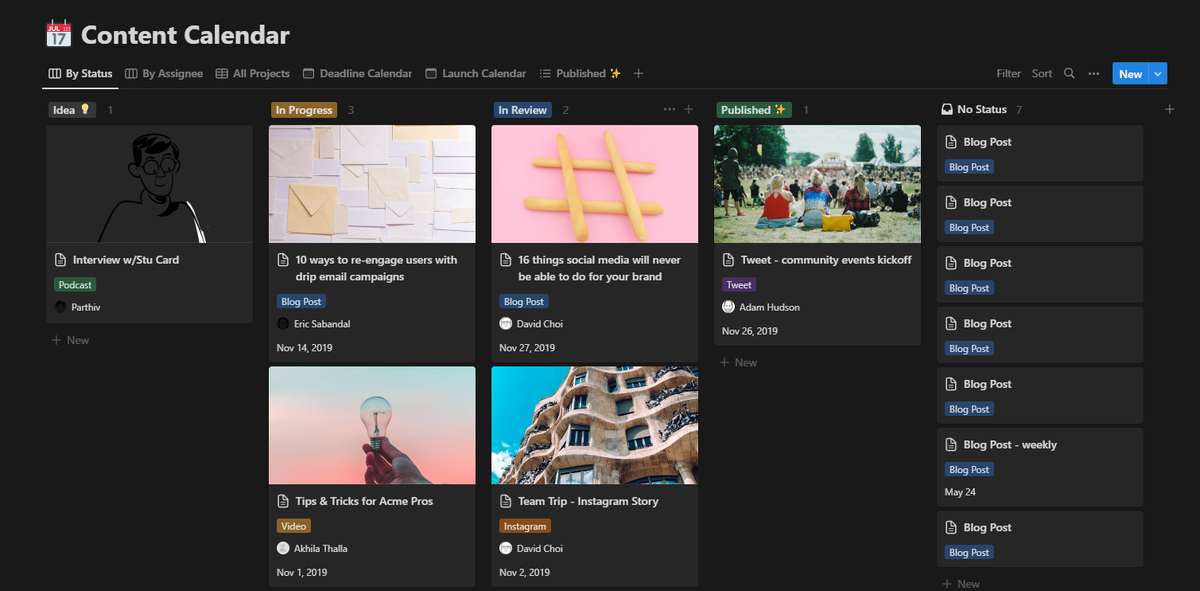This screenshot has width=1200, height=591.
Task: Click the Podcast tag on the Interview card
Action: click(x=75, y=285)
